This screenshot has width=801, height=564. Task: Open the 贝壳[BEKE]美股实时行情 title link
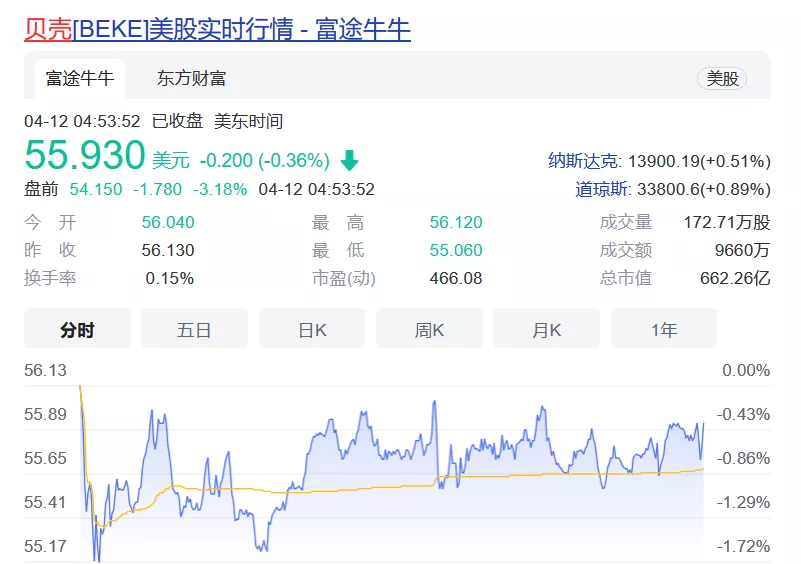click(217, 29)
